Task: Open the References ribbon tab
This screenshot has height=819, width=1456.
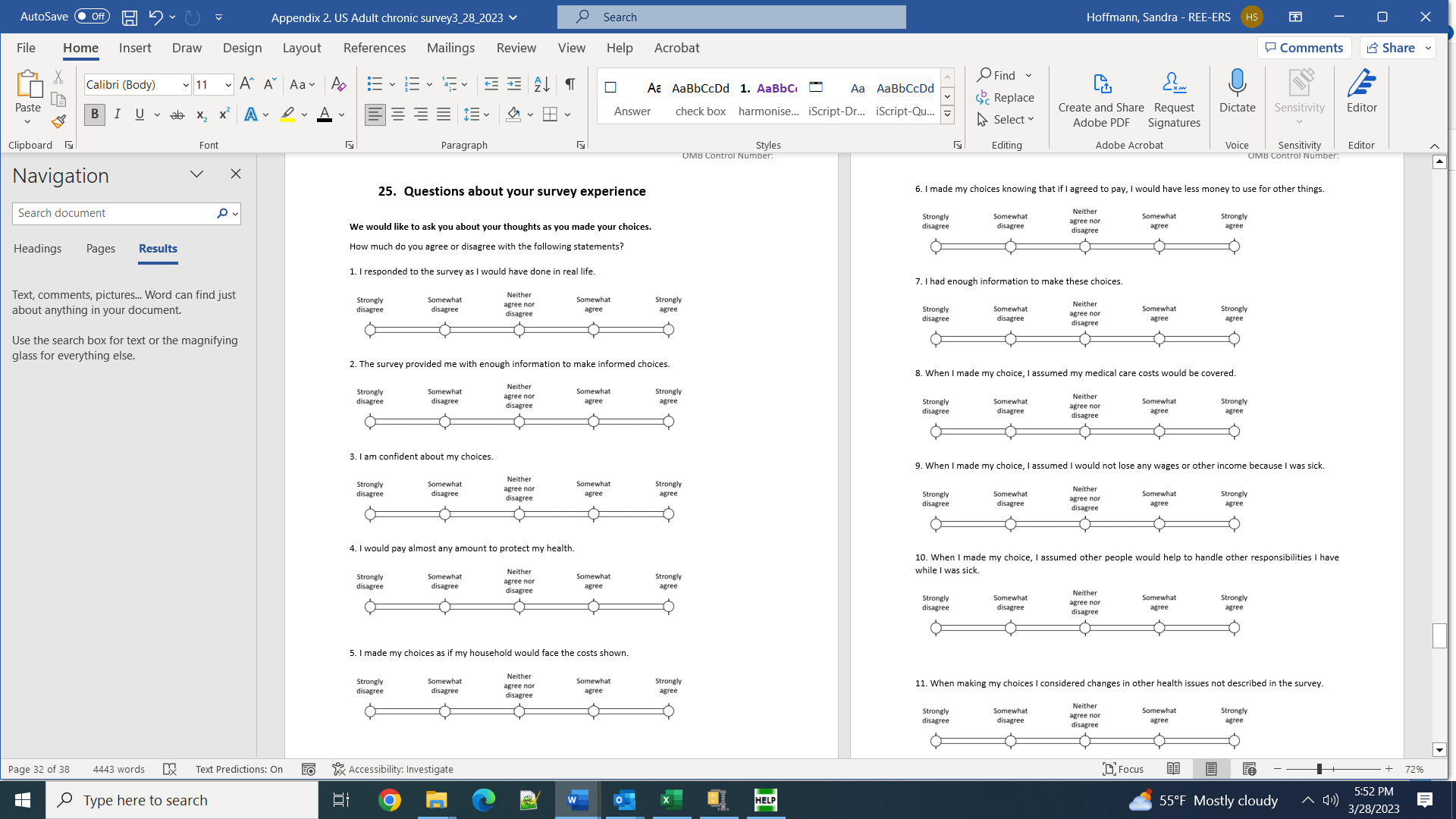Action: [x=374, y=48]
